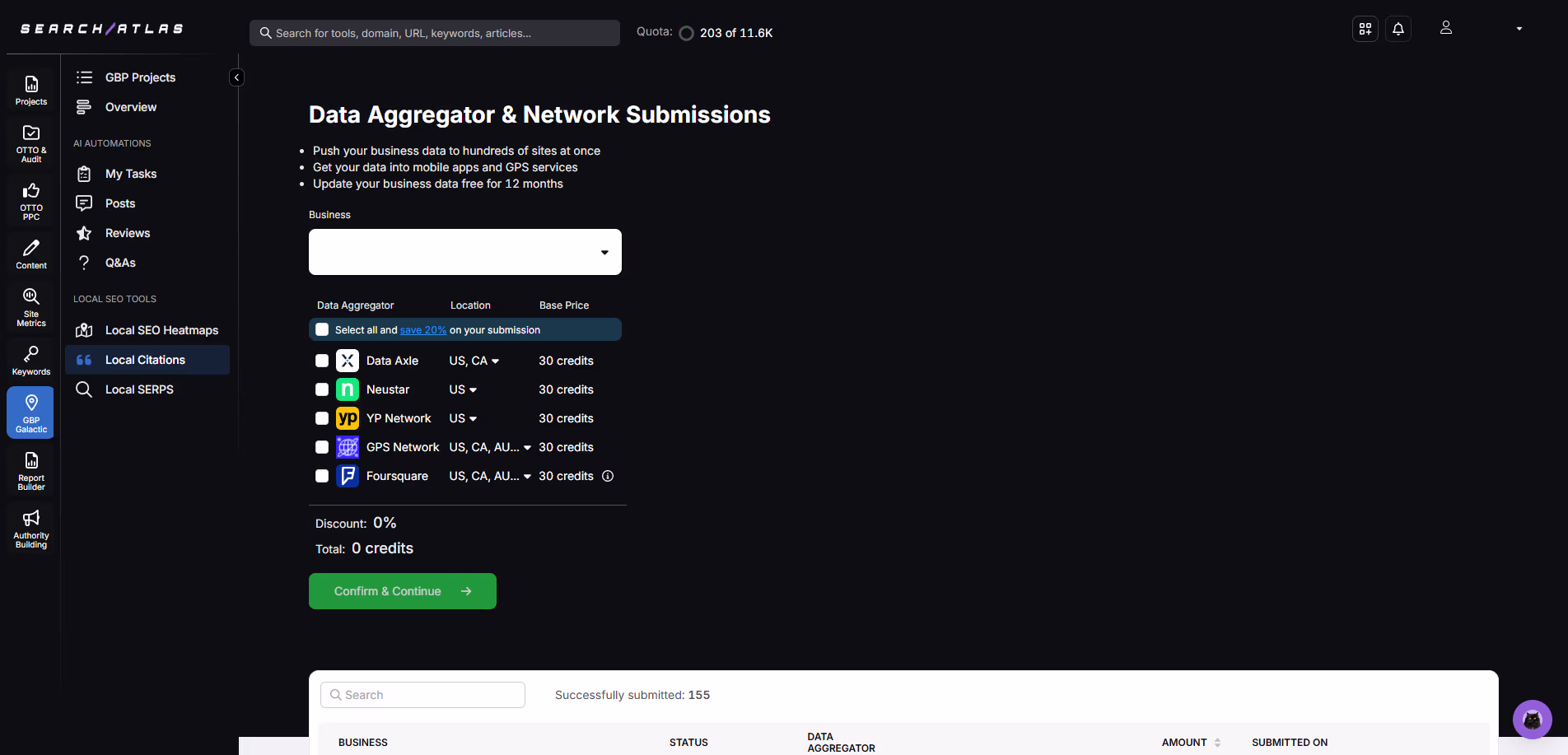Open the Business dropdown
The image size is (1568, 755).
coord(464,252)
